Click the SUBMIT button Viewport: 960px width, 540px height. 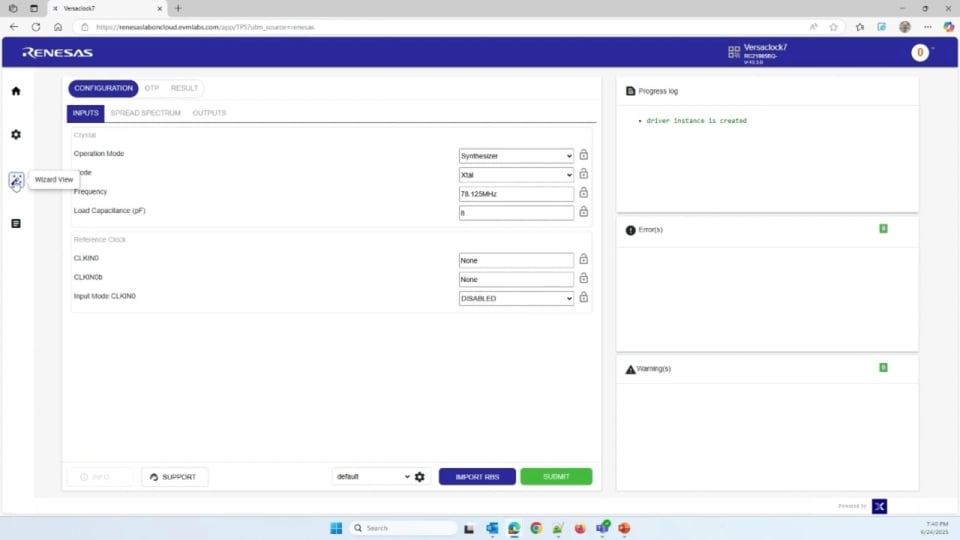pos(557,476)
